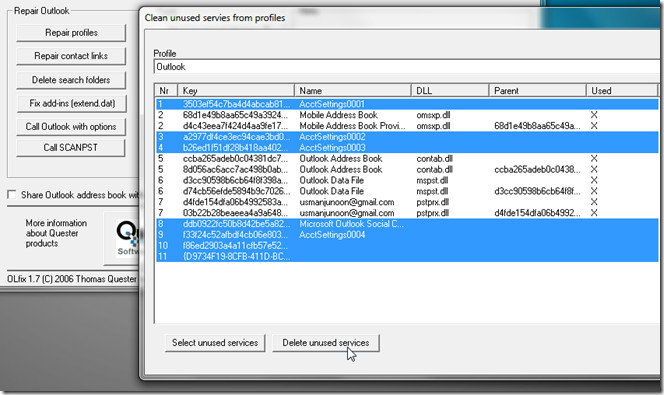Select row AcctSettings0002

(x=407, y=137)
